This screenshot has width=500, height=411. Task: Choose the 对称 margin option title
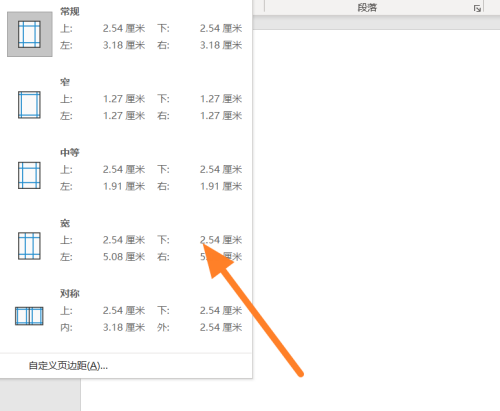point(70,293)
